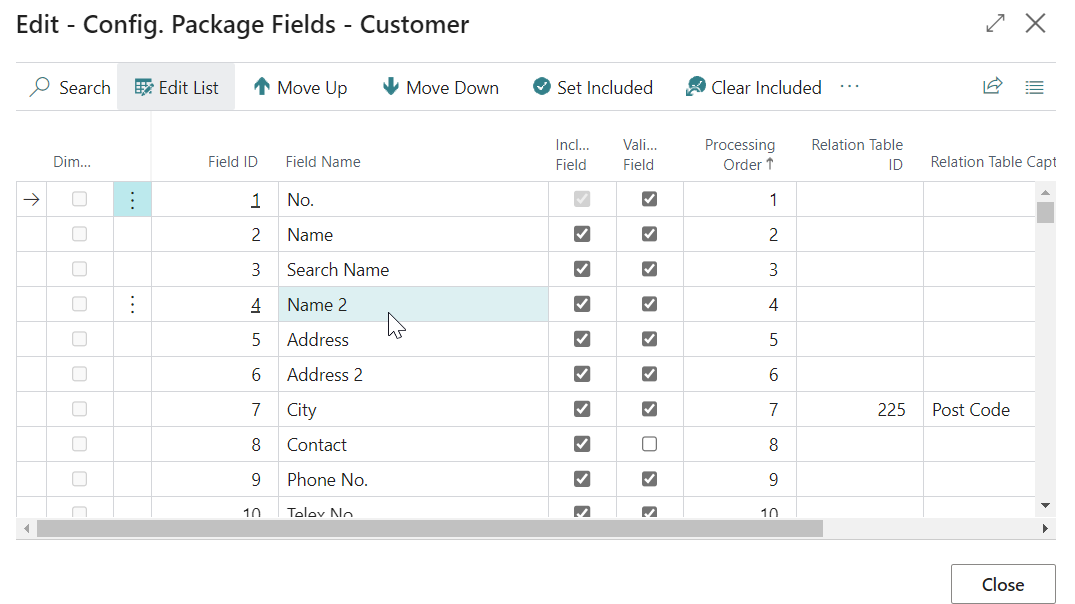Open the share icon menu
Screen dimensions: 1075x604
(992, 87)
